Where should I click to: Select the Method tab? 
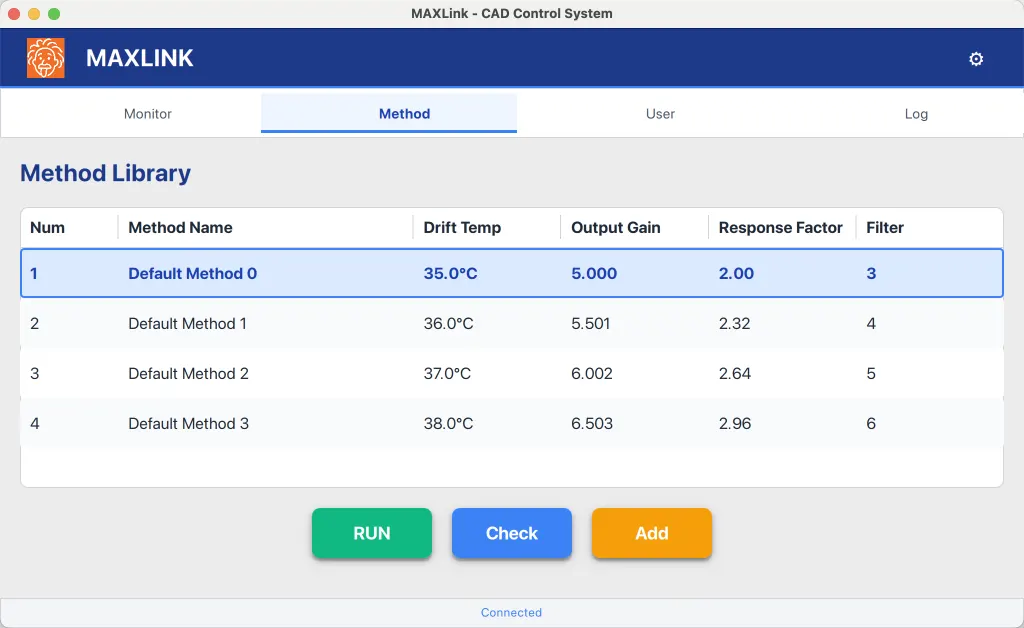(x=405, y=114)
